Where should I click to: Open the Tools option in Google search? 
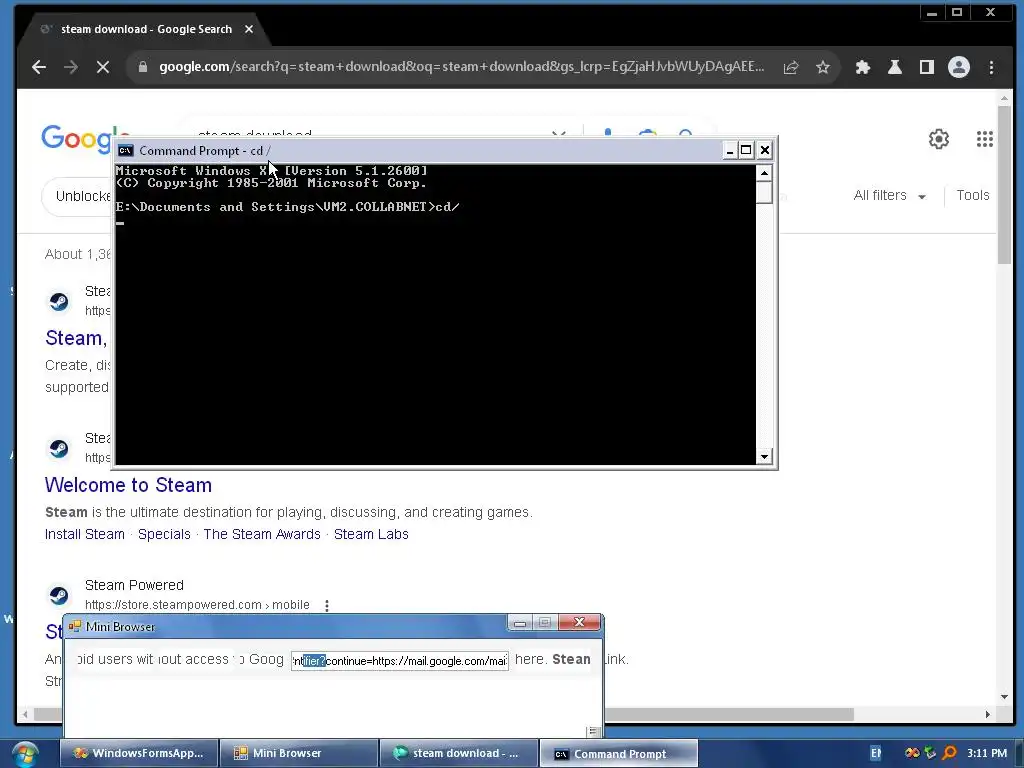pos(972,195)
